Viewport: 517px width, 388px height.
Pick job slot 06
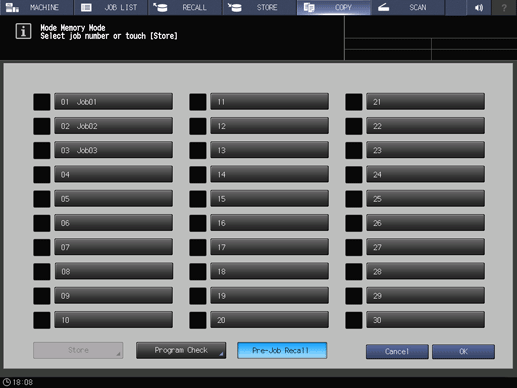(x=113, y=223)
